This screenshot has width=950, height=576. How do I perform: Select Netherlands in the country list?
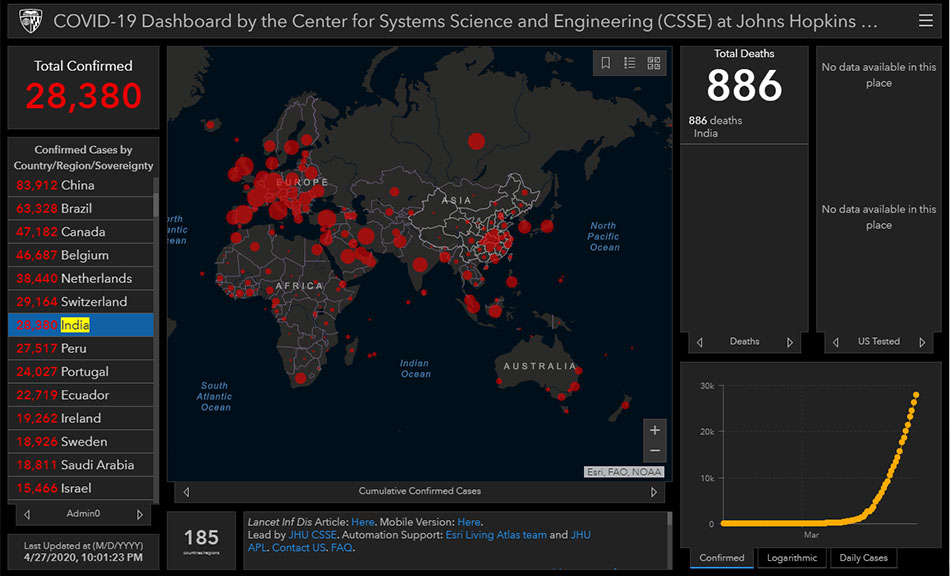pos(81,279)
